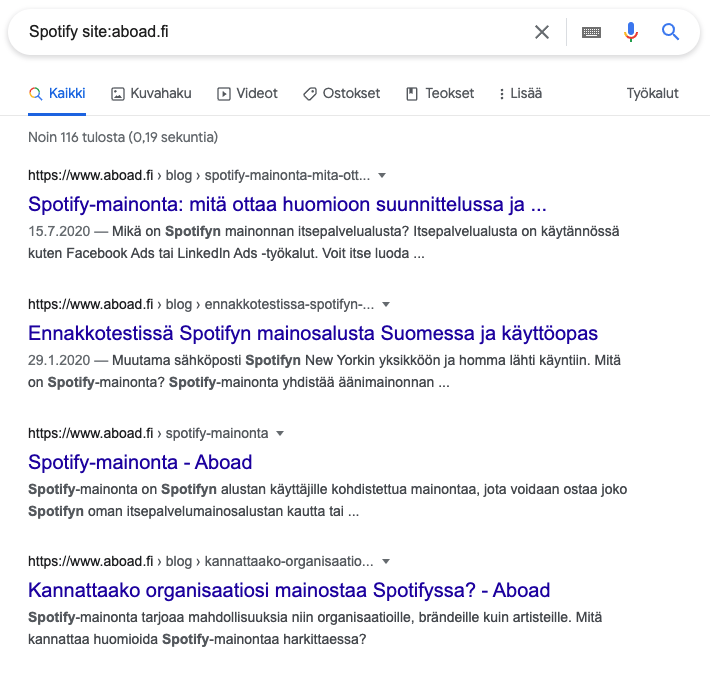This screenshot has height=677, width=710.
Task: Switch to the Videot tab
Action: [x=247, y=93]
